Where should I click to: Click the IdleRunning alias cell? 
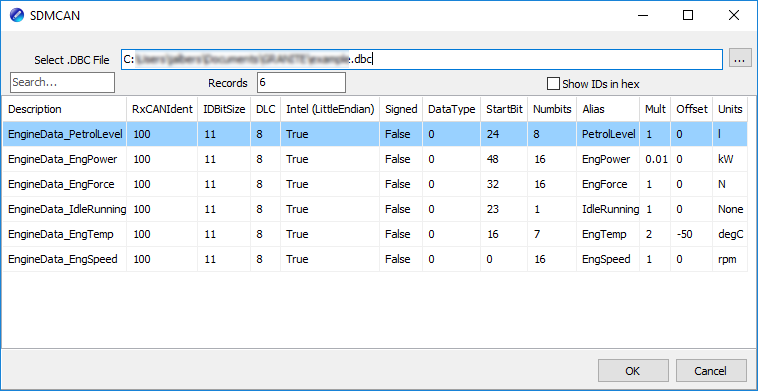coord(608,209)
